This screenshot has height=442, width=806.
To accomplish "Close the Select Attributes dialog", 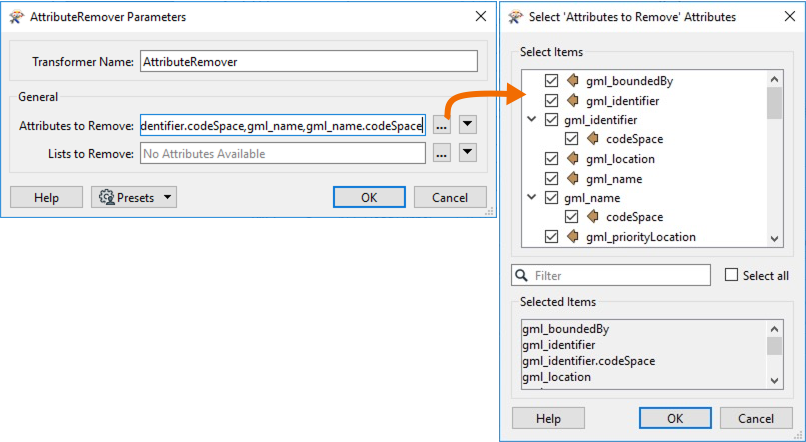I will click(790, 16).
